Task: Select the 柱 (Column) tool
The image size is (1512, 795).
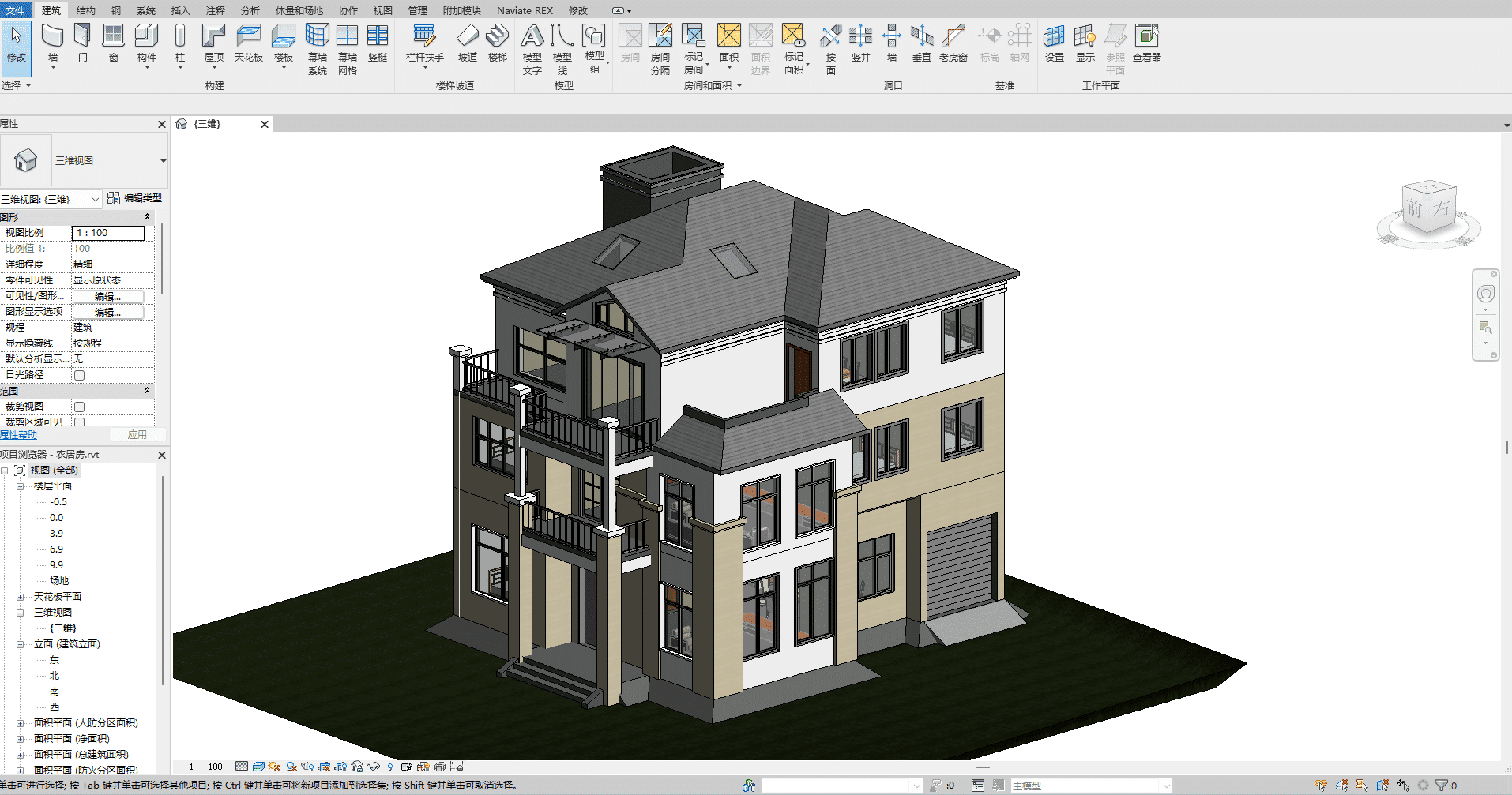Action: click(180, 44)
